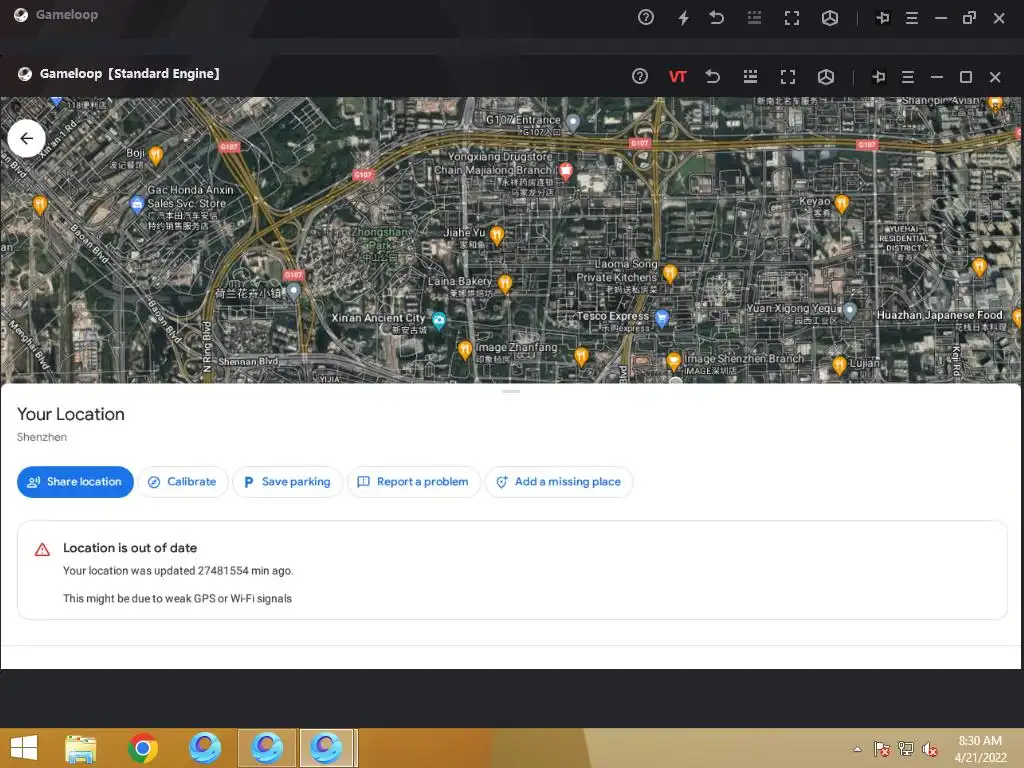Go back using the map back arrow

coord(26,138)
